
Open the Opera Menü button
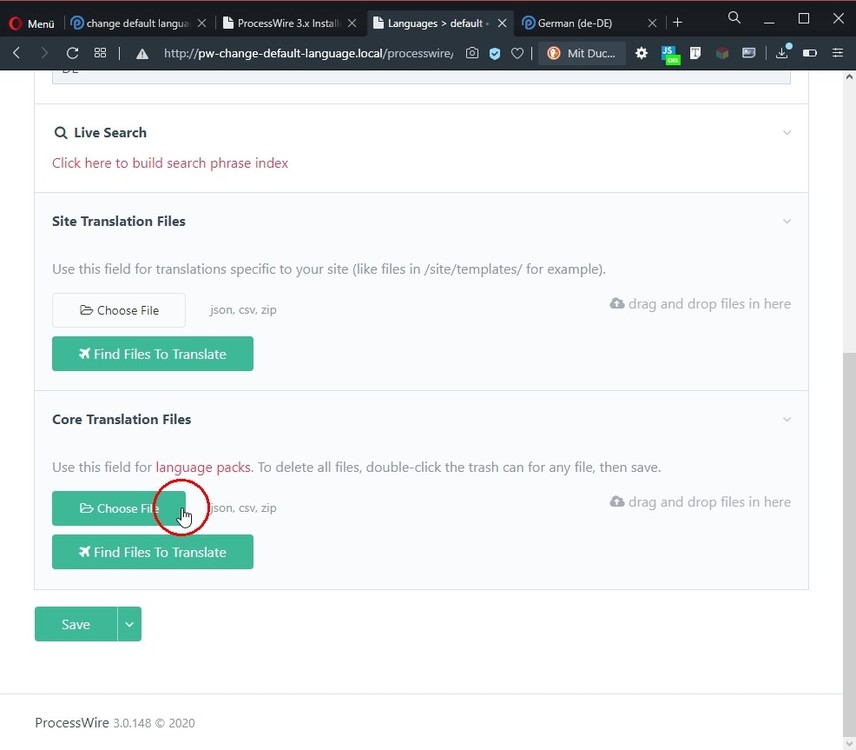click(31, 22)
